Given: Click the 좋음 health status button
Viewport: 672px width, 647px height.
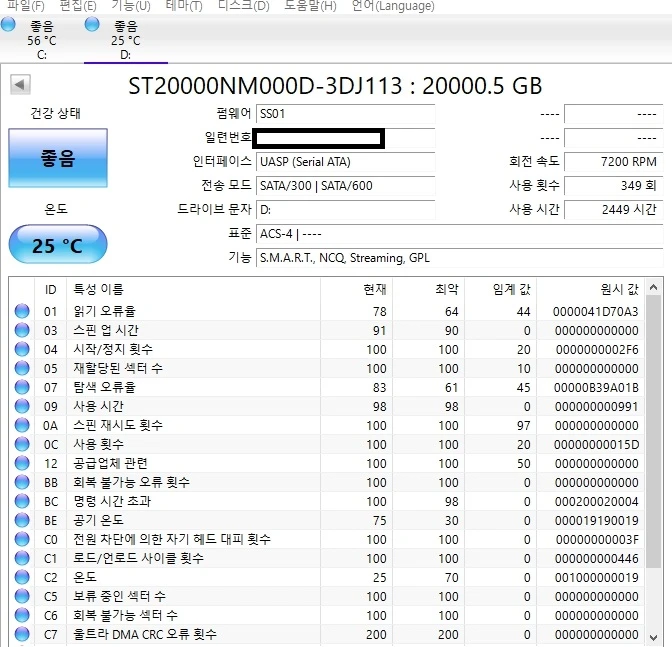Looking at the screenshot, I should point(58,158).
